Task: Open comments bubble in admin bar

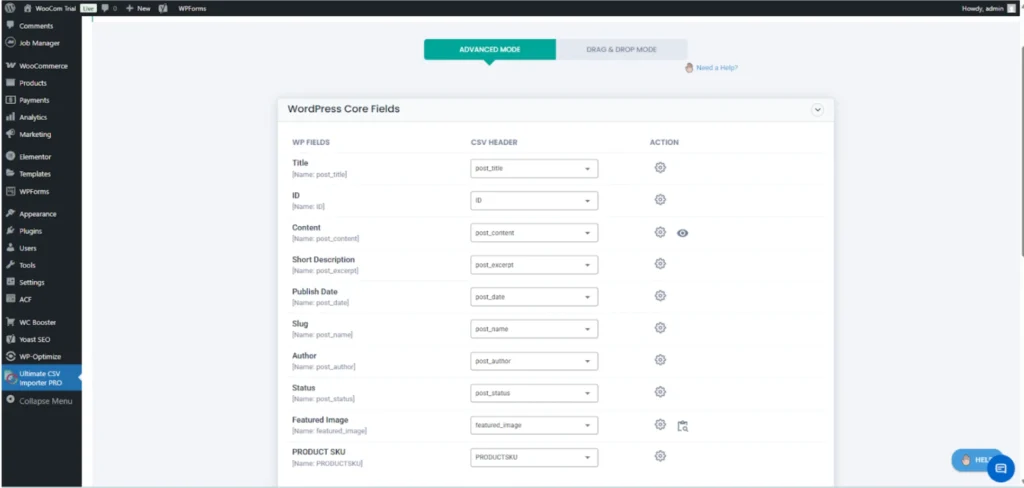Action: click(x=109, y=8)
